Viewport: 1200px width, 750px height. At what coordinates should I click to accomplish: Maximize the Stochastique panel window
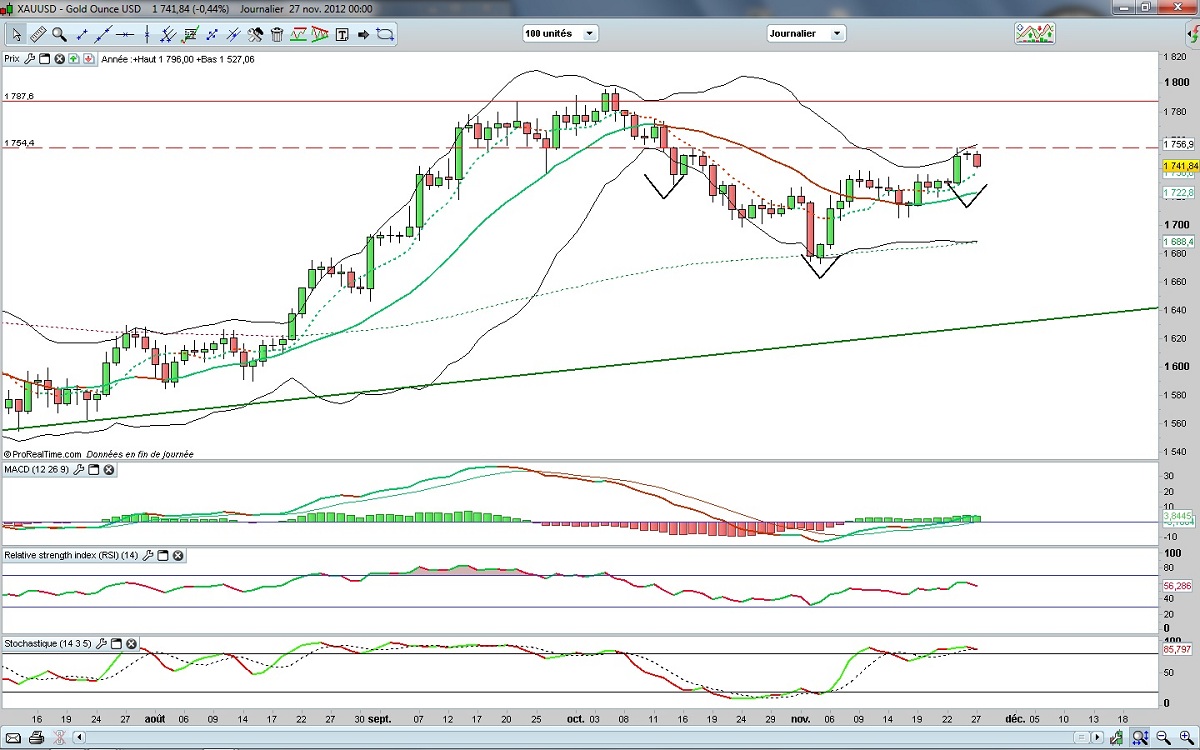[115, 644]
